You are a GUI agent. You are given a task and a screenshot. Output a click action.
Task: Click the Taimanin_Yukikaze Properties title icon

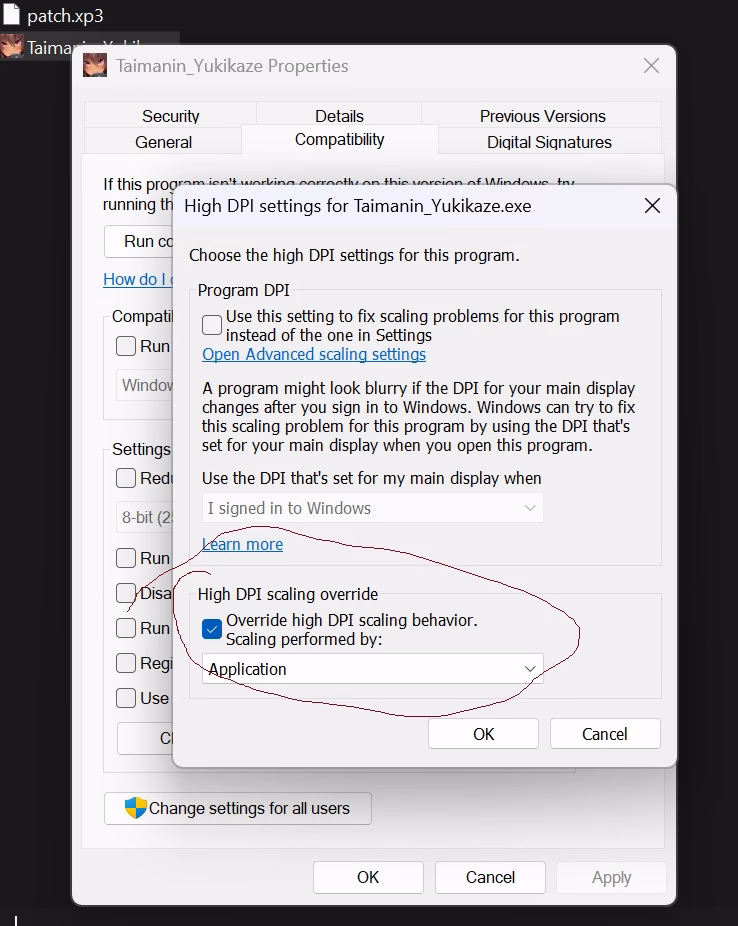tap(95, 66)
